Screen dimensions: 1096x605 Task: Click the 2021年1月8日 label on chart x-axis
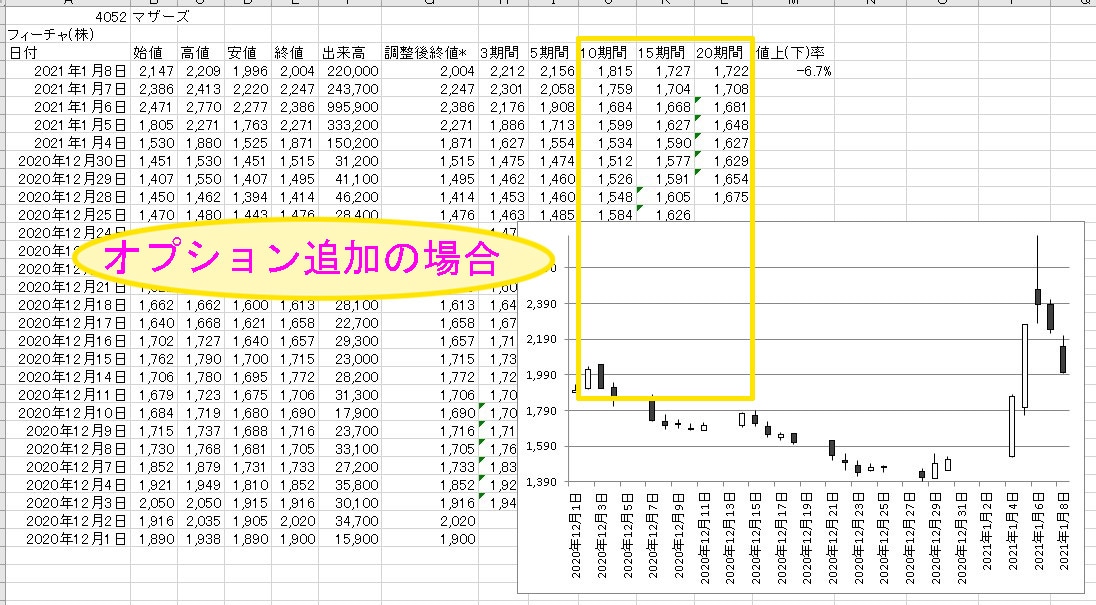point(1064,534)
